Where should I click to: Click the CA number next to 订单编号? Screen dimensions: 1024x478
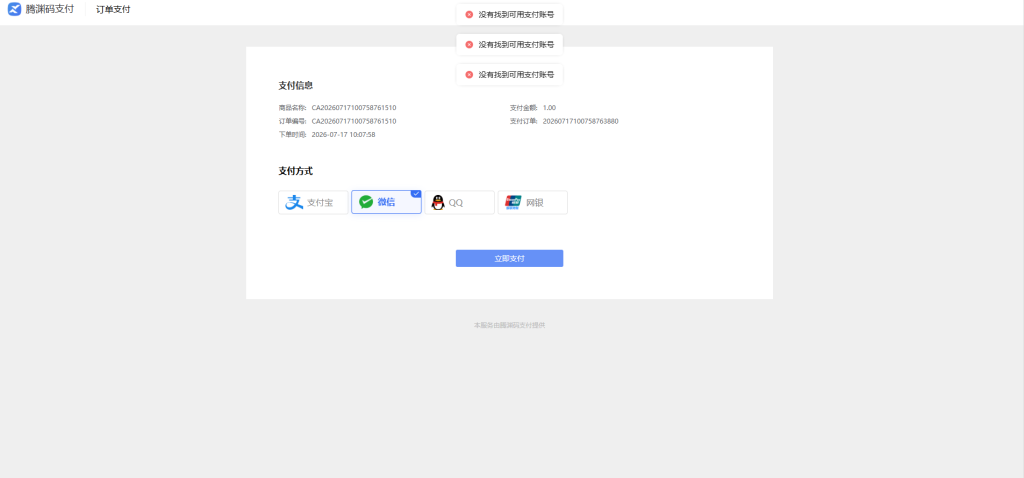[354, 121]
